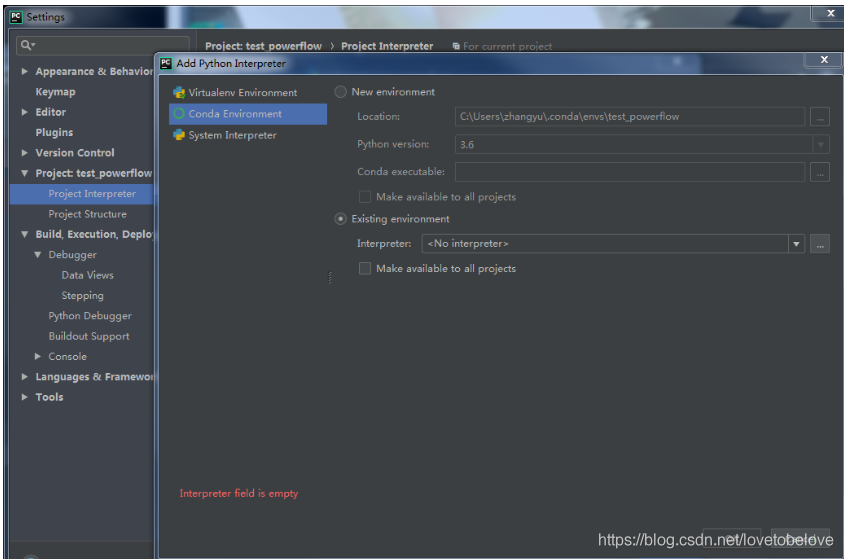The image size is (844, 559).
Task: Open Plugins settings page
Action: 54,132
